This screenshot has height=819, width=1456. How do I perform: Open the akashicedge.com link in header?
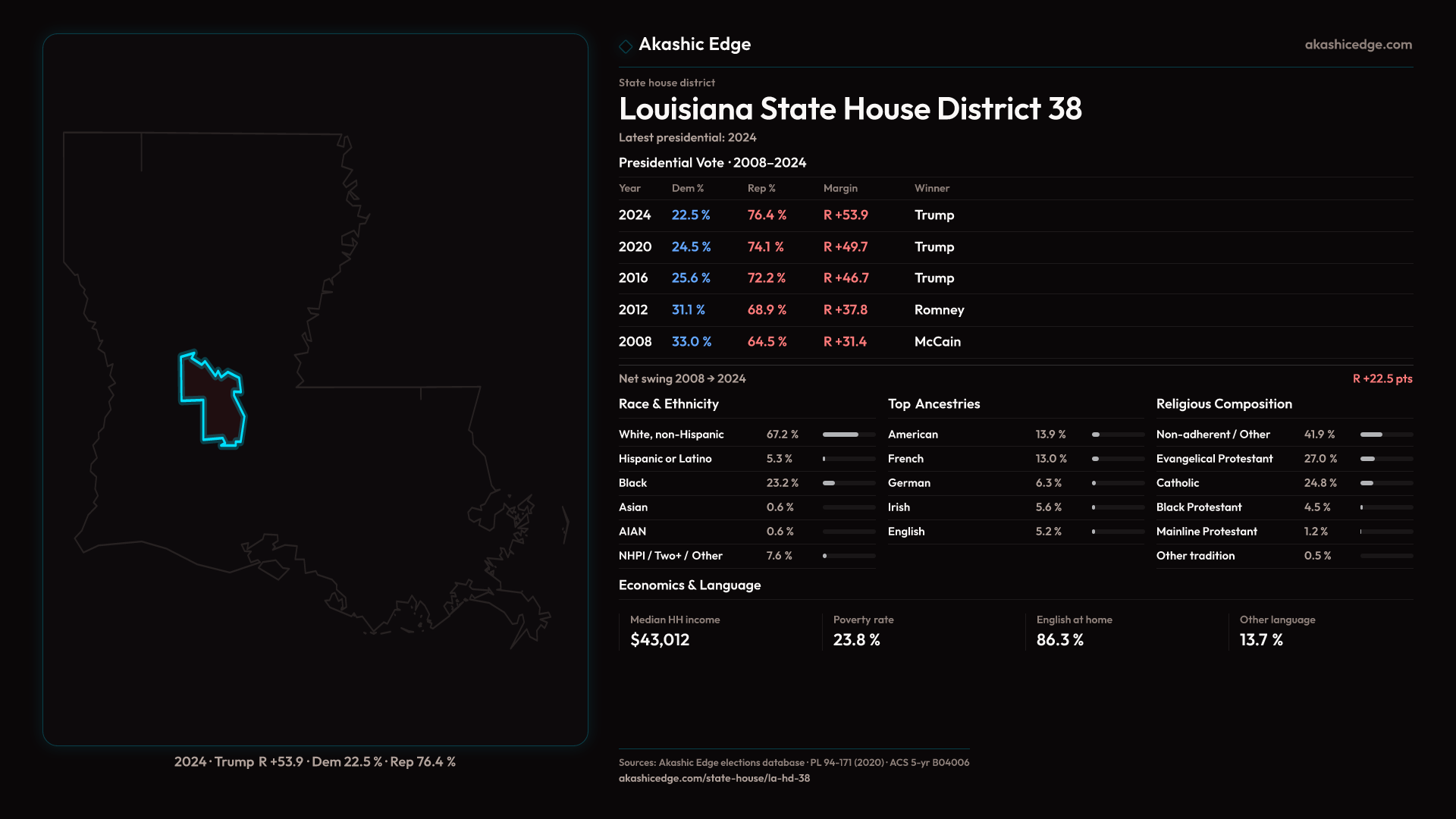click(x=1357, y=45)
